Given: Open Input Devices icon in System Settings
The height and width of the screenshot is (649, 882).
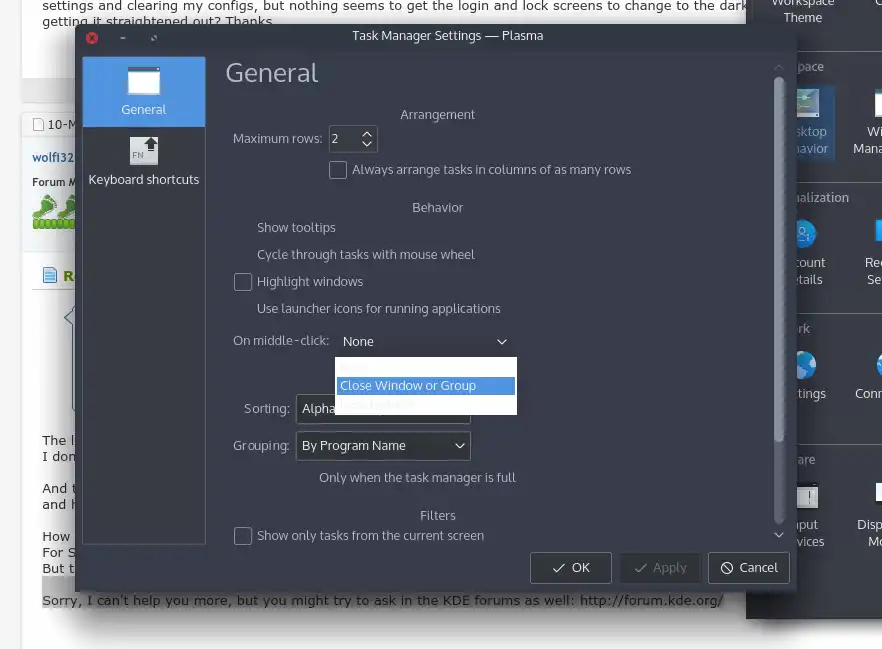Looking at the screenshot, I should coord(809,516).
